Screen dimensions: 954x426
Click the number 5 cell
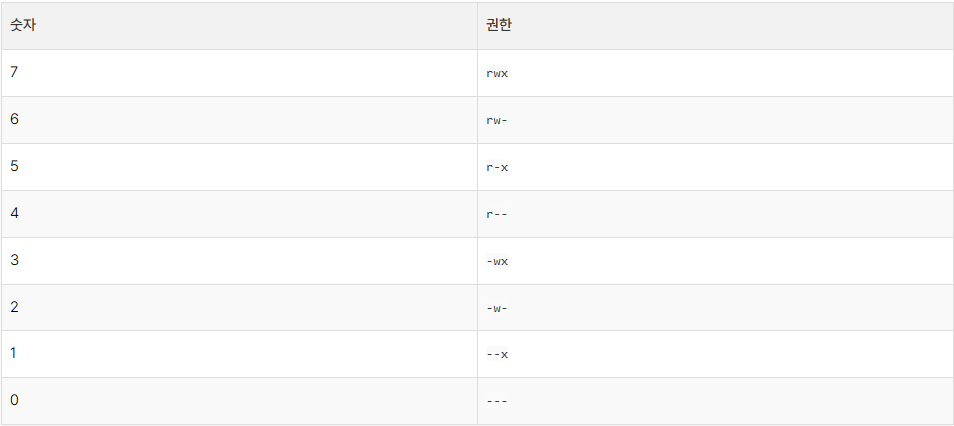point(239,167)
